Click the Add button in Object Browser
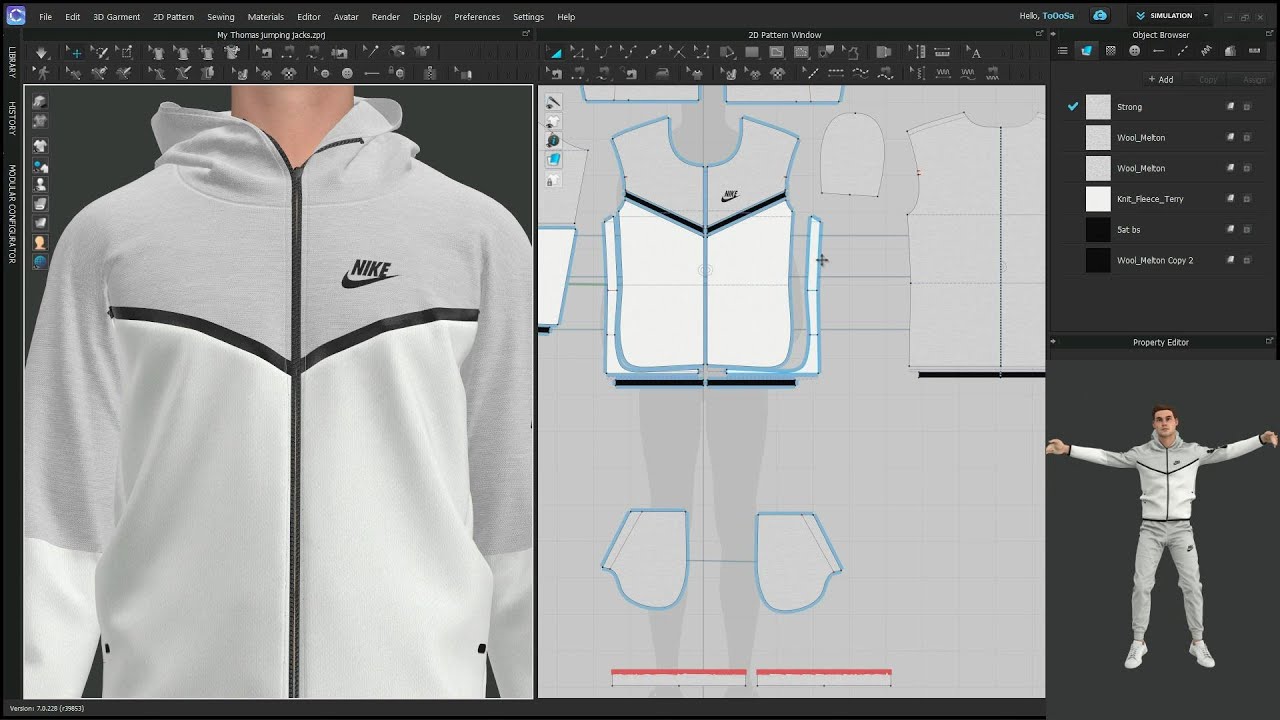The image size is (1280, 720). click(1161, 79)
